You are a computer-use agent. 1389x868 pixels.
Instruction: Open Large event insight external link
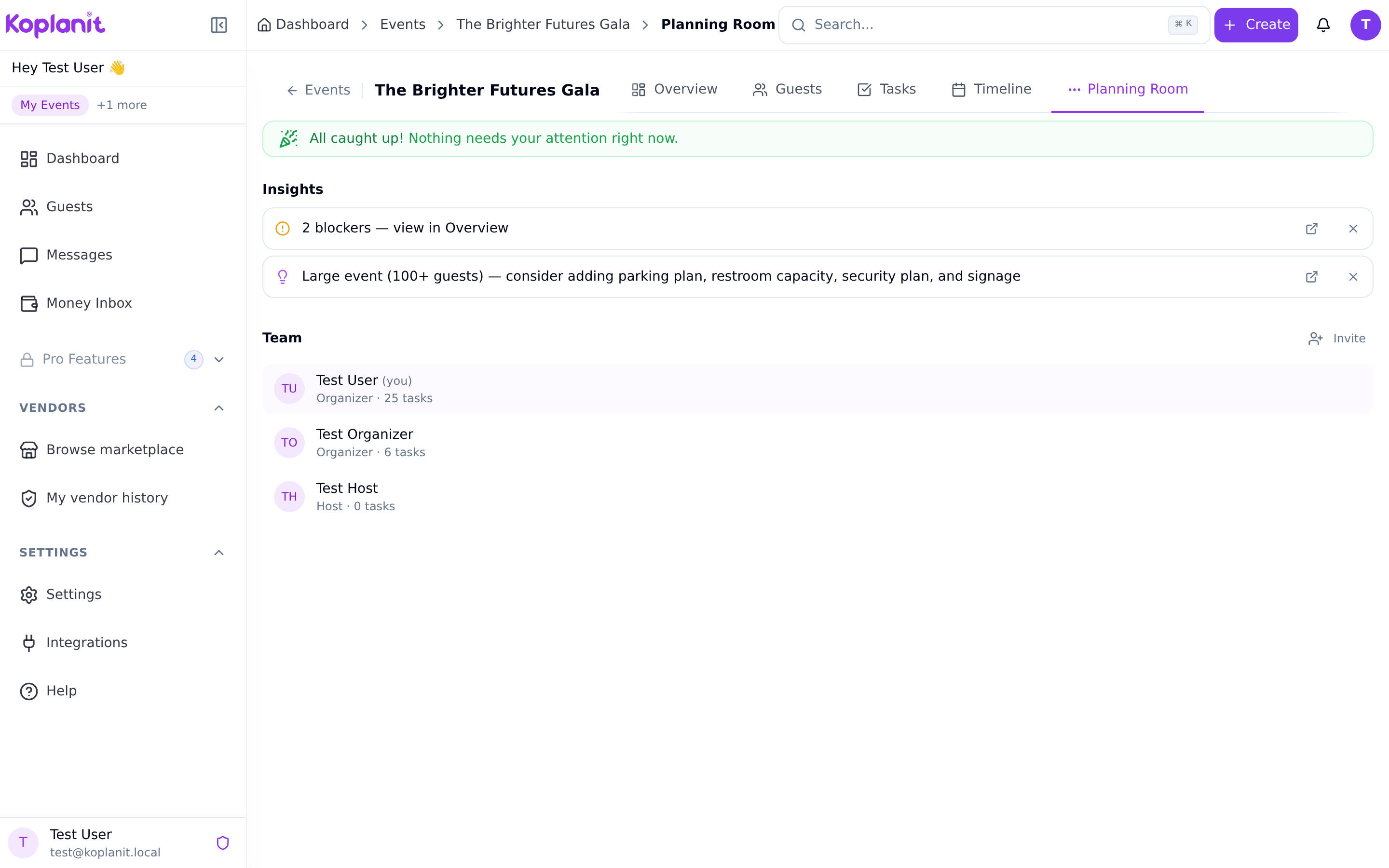click(x=1311, y=277)
